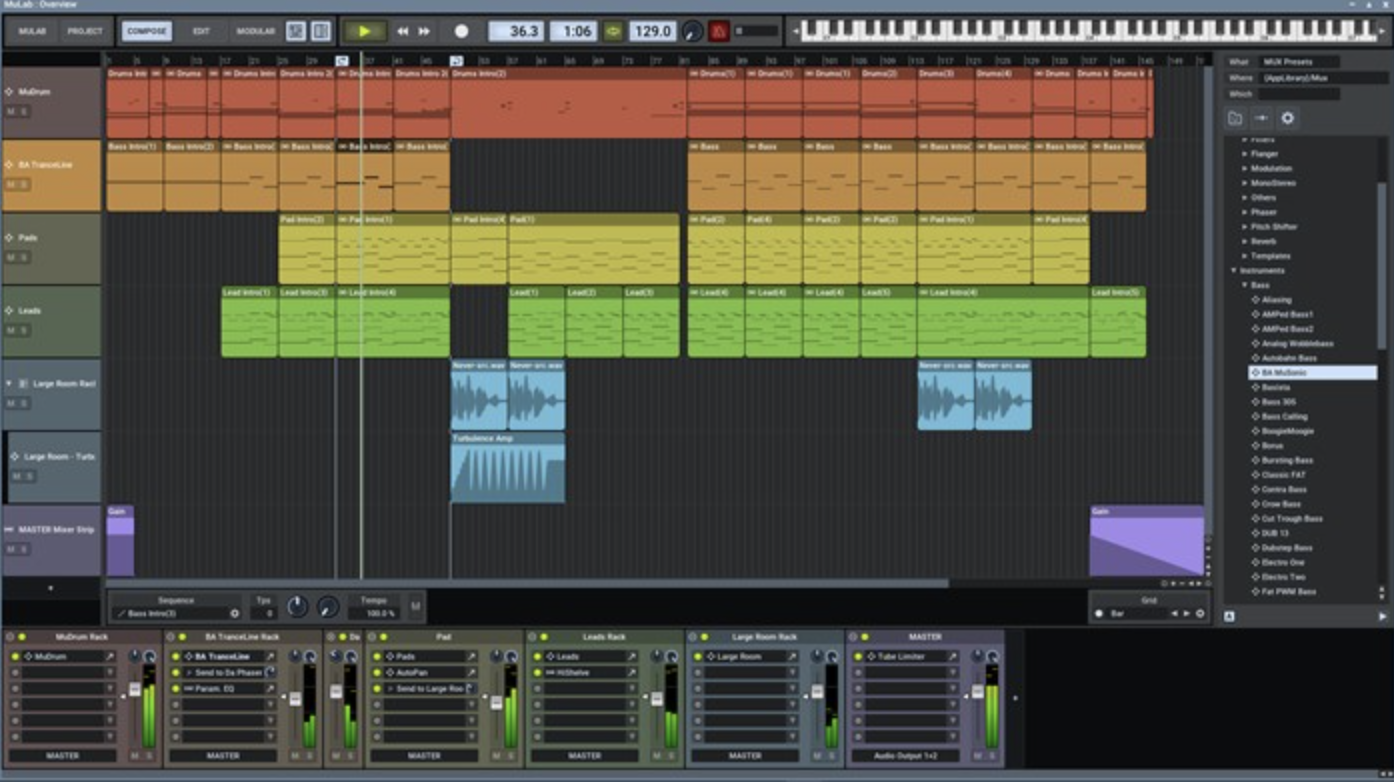Click the rewind button
1394x782 pixels.
pyautogui.click(x=403, y=32)
